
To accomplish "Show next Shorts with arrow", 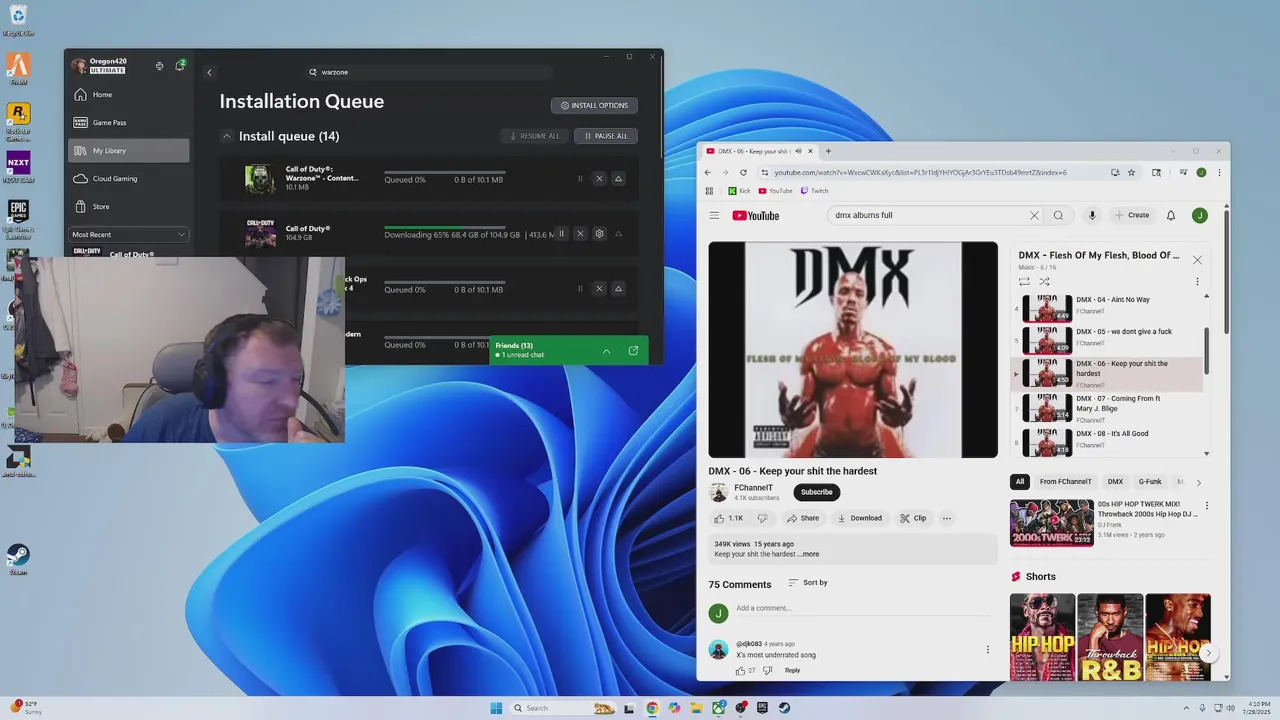I will coord(1208,653).
